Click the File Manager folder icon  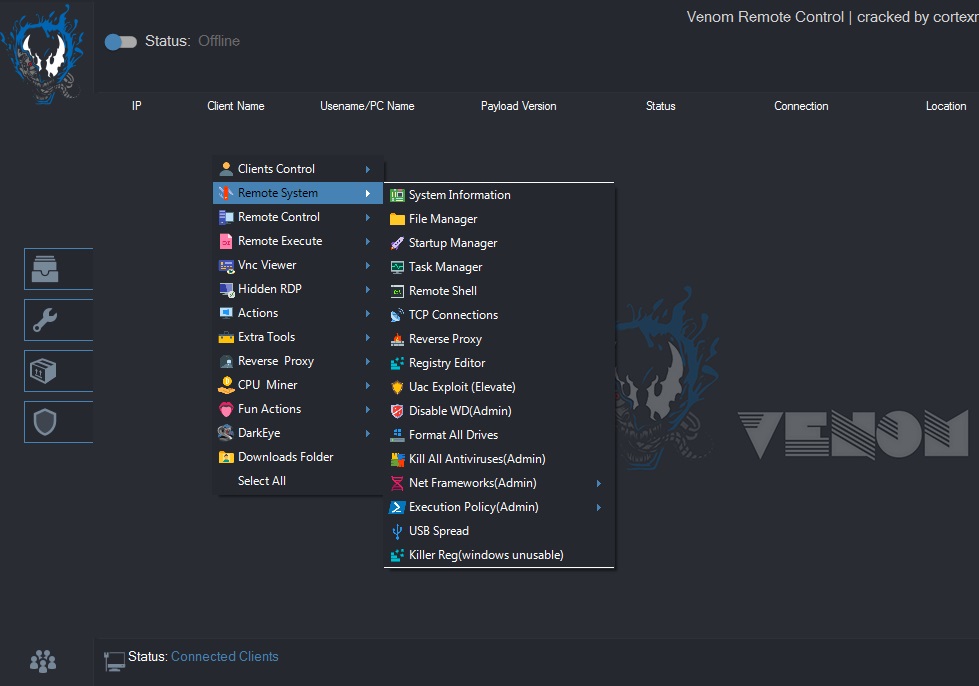[x=397, y=219]
